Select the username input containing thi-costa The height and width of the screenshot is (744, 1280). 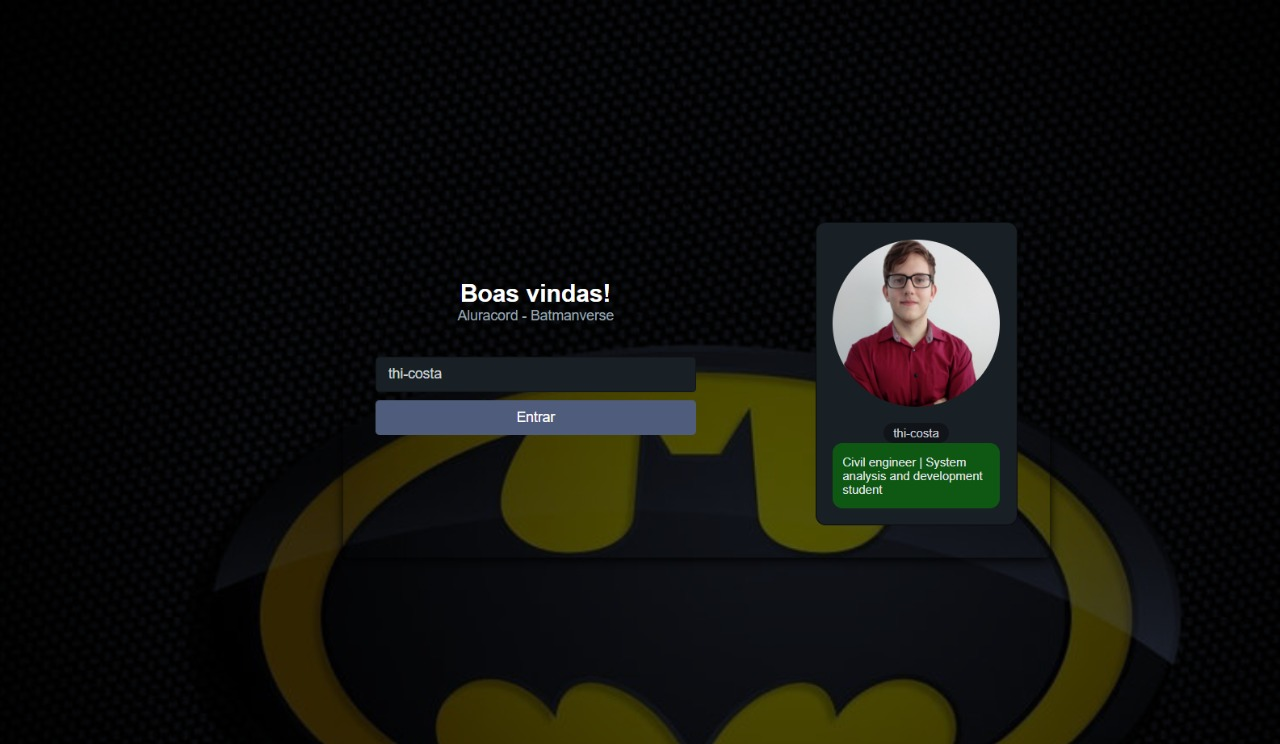tap(535, 374)
